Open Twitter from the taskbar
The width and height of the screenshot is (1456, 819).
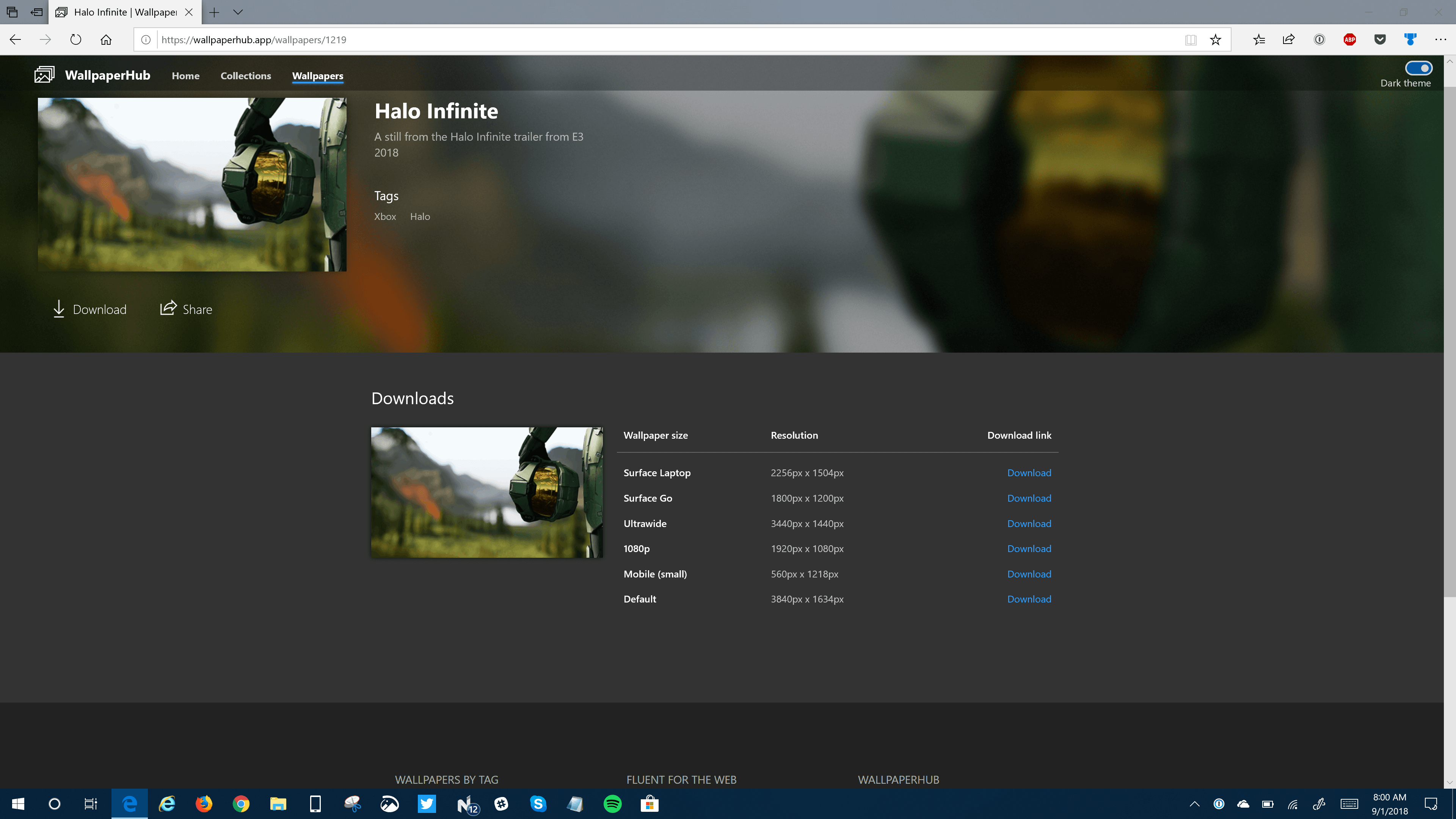click(427, 804)
